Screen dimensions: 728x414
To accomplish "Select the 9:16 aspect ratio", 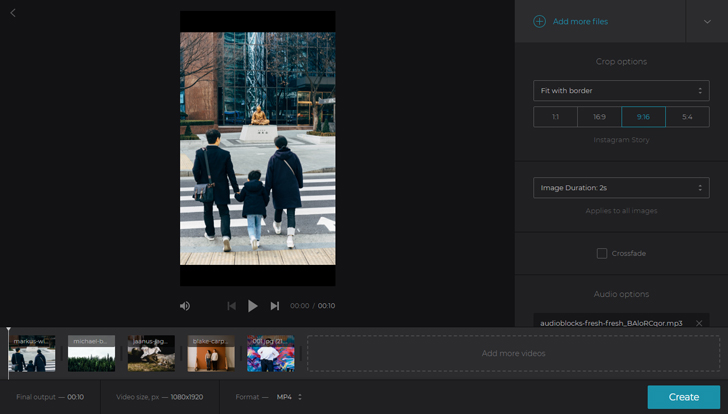I will click(643, 116).
